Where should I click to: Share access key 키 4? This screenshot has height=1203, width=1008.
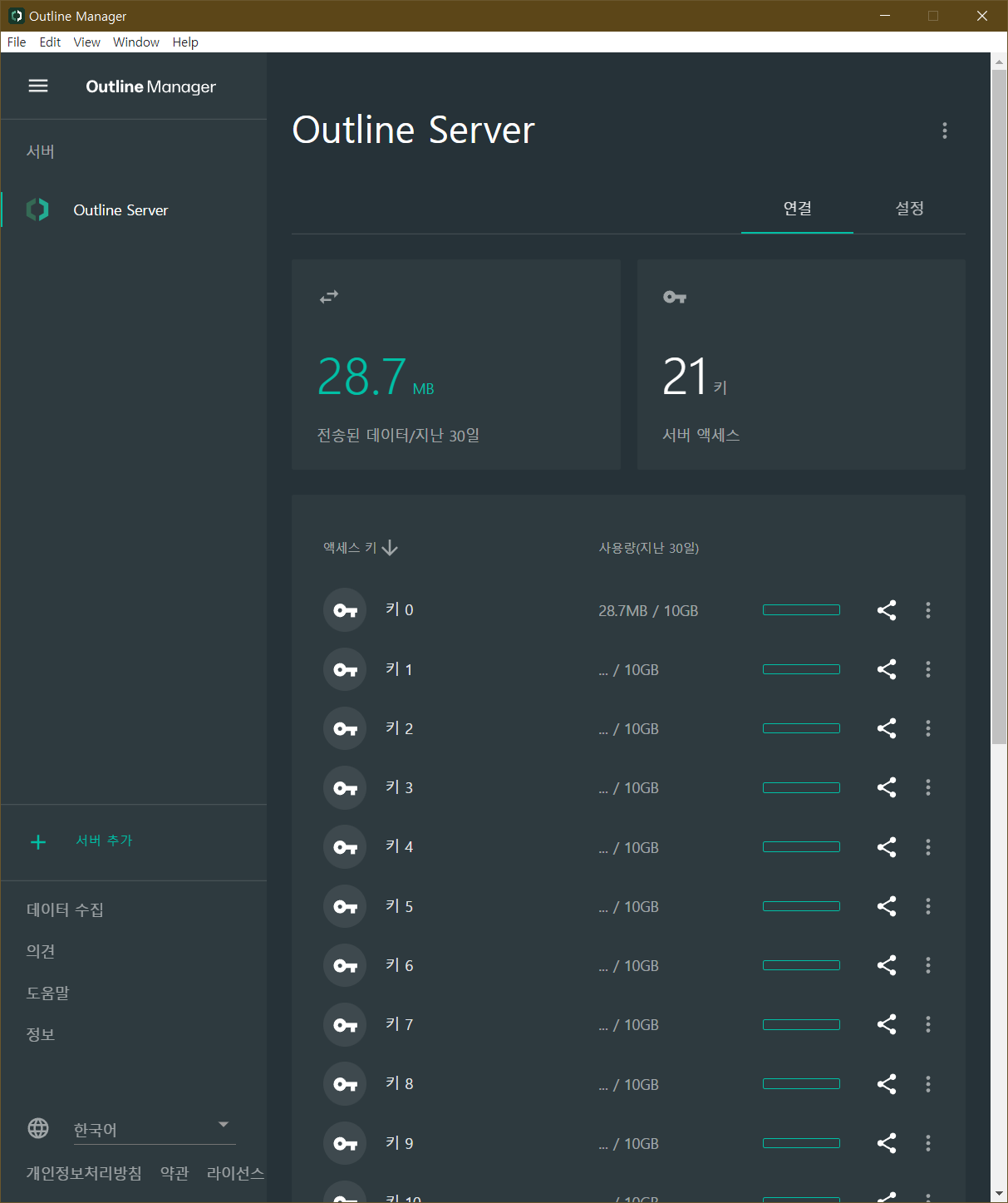pos(887,847)
